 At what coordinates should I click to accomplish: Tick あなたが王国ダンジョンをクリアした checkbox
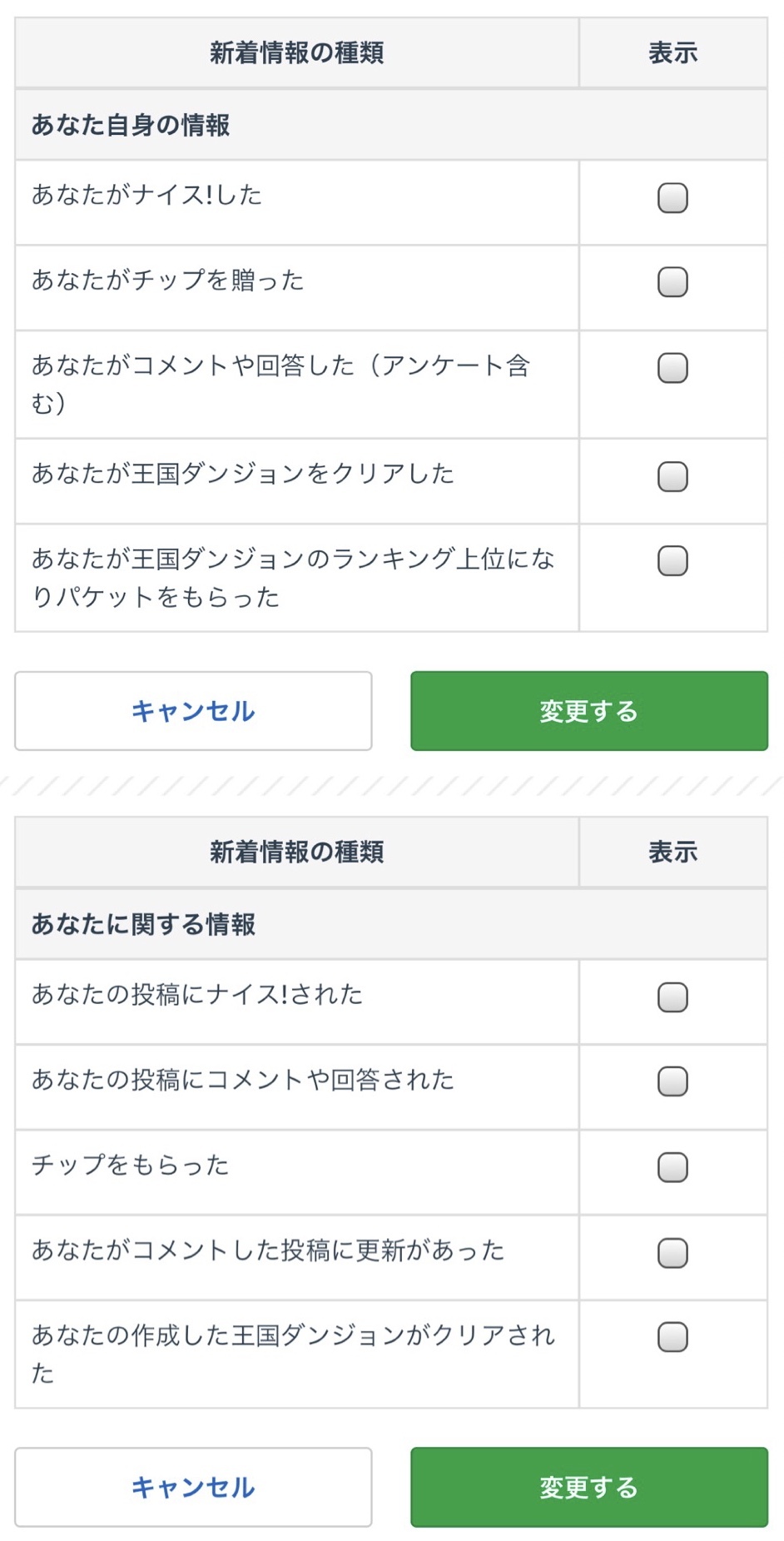pos(672,476)
